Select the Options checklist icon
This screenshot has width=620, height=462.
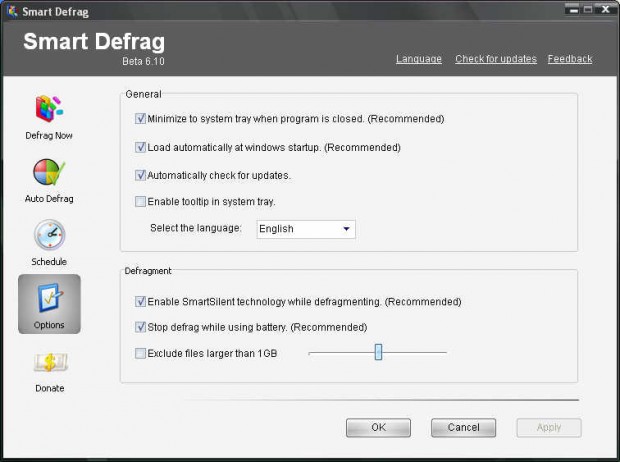(50, 297)
